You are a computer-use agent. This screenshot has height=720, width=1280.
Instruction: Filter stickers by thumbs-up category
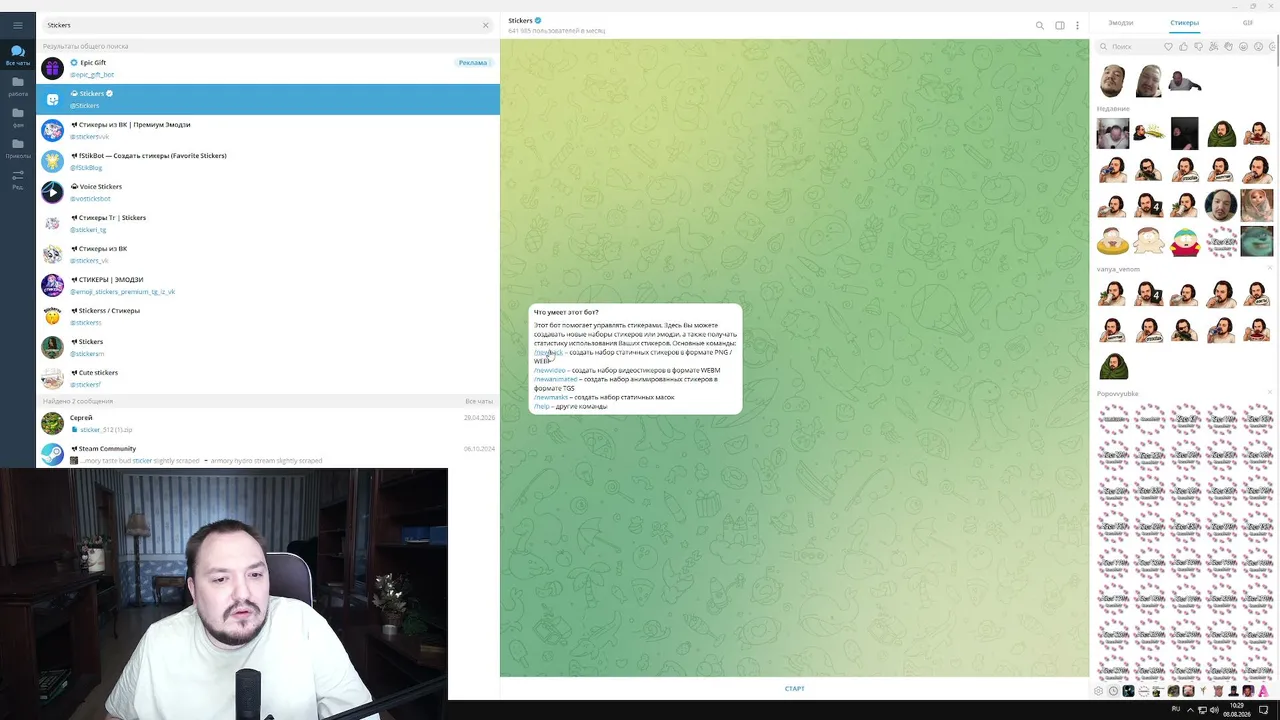pos(1183,46)
